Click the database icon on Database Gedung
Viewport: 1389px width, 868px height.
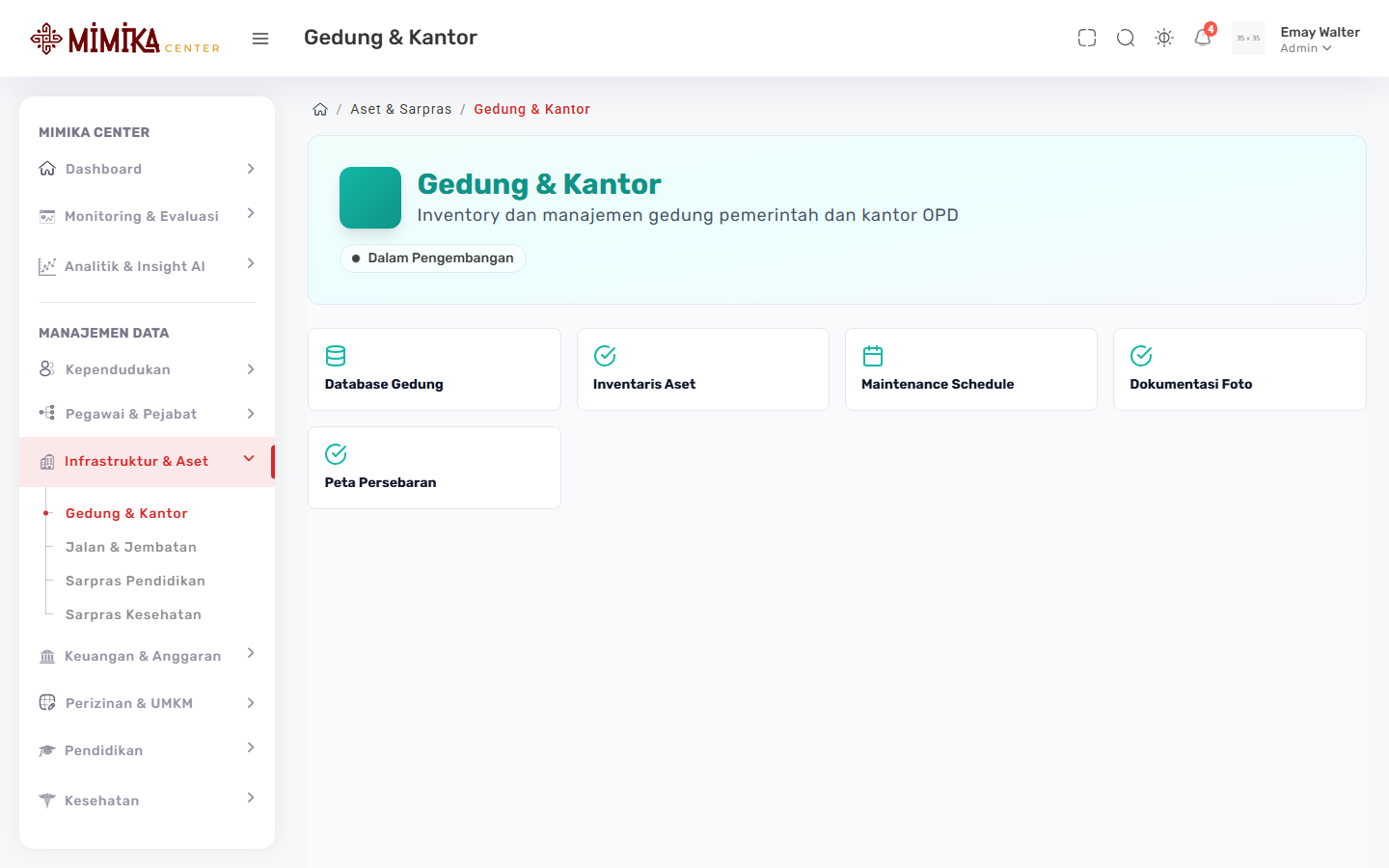(336, 356)
